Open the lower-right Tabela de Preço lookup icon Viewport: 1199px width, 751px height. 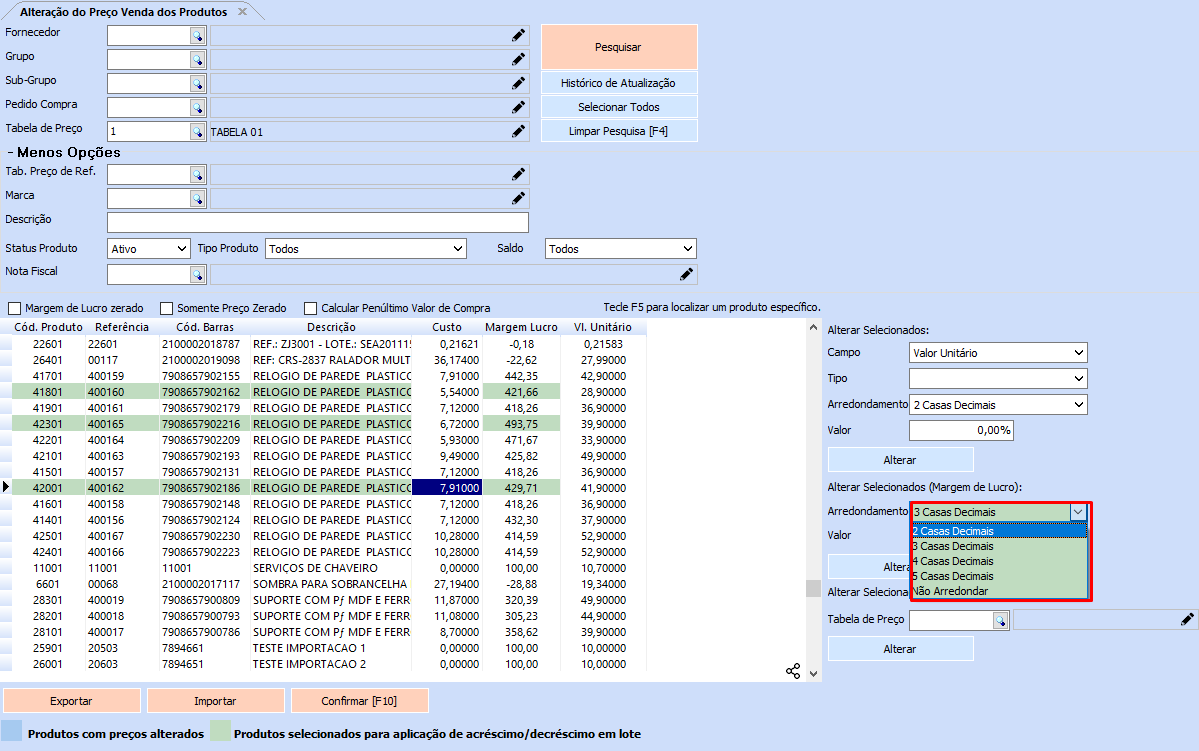point(999,620)
